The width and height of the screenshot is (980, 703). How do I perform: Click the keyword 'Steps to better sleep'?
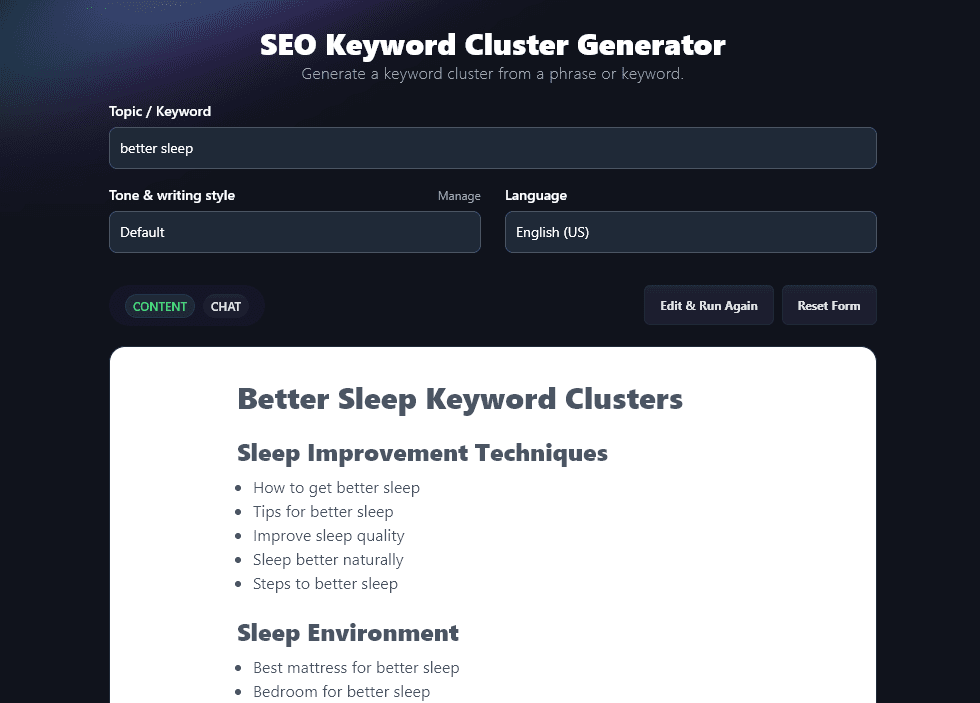(325, 584)
